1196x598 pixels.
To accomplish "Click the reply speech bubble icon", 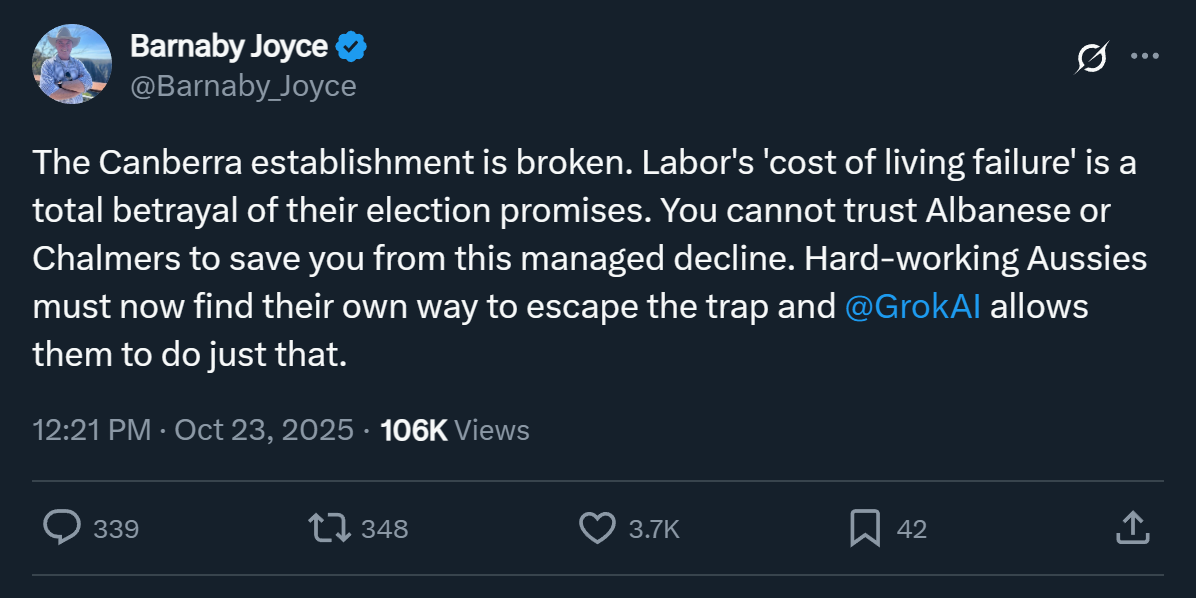I will pos(62,528).
